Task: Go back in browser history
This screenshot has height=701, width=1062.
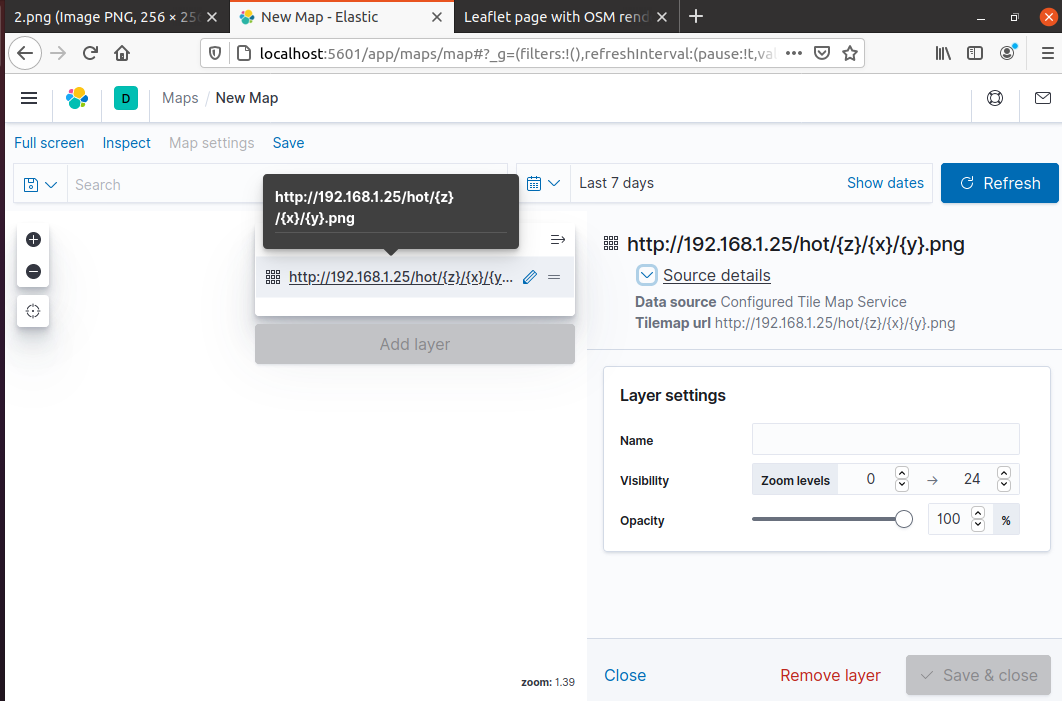Action: tap(25, 53)
